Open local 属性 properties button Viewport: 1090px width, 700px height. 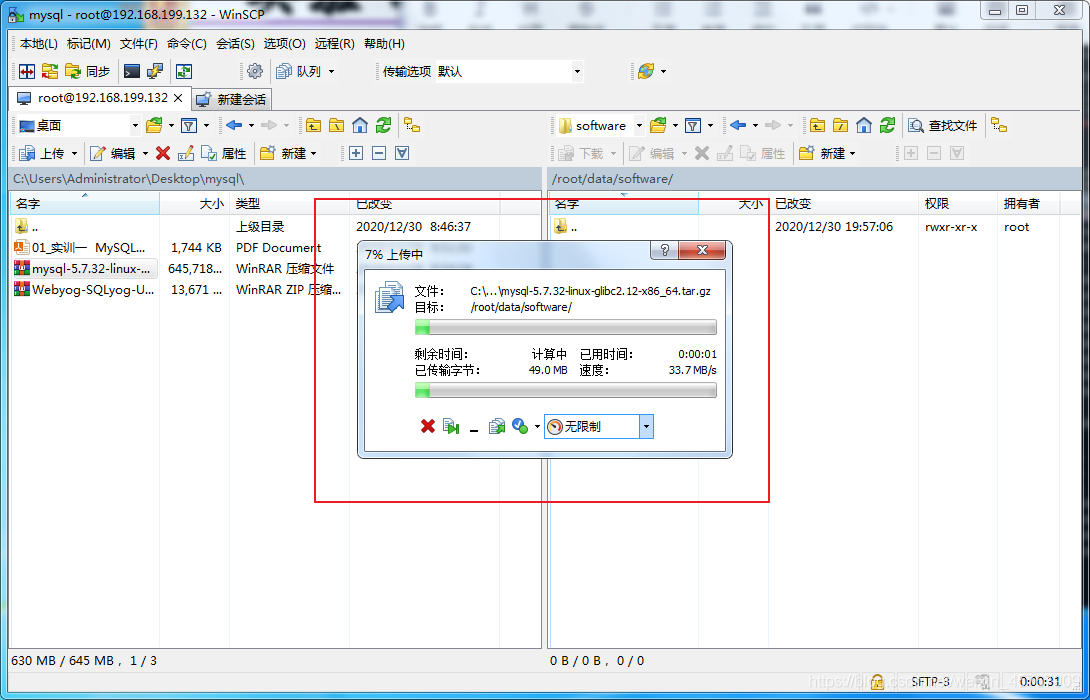pyautogui.click(x=224, y=153)
